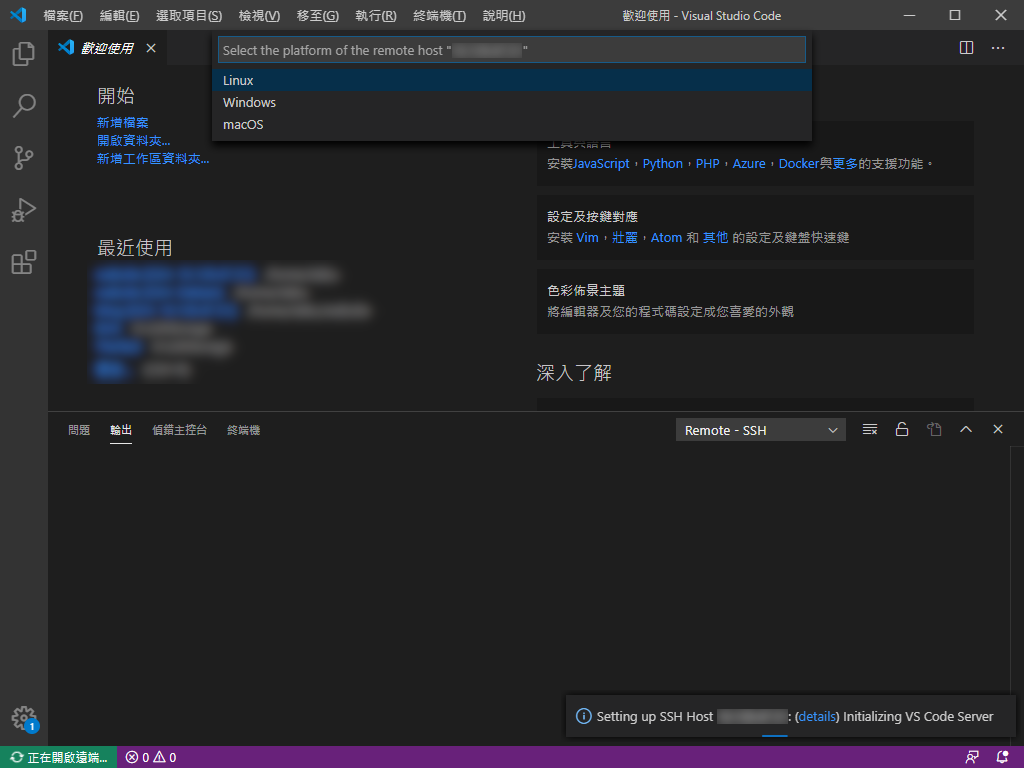Select Linux as remote platform
This screenshot has width=1024, height=768.
tap(512, 80)
